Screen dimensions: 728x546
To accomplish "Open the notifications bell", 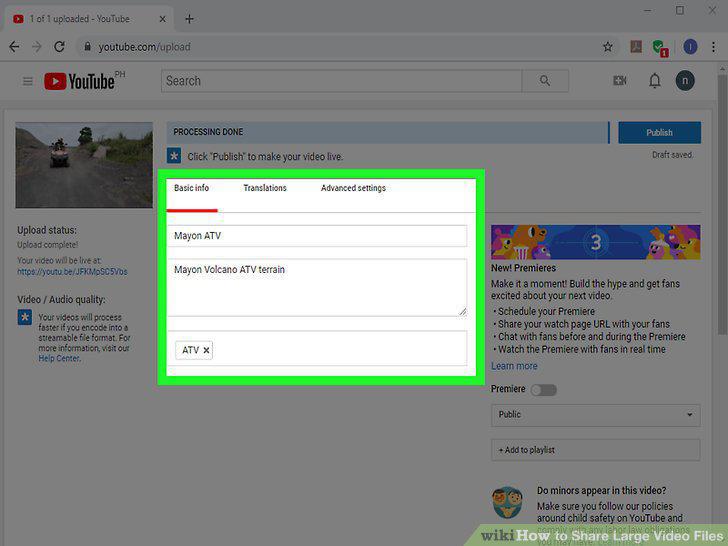I will (655, 81).
